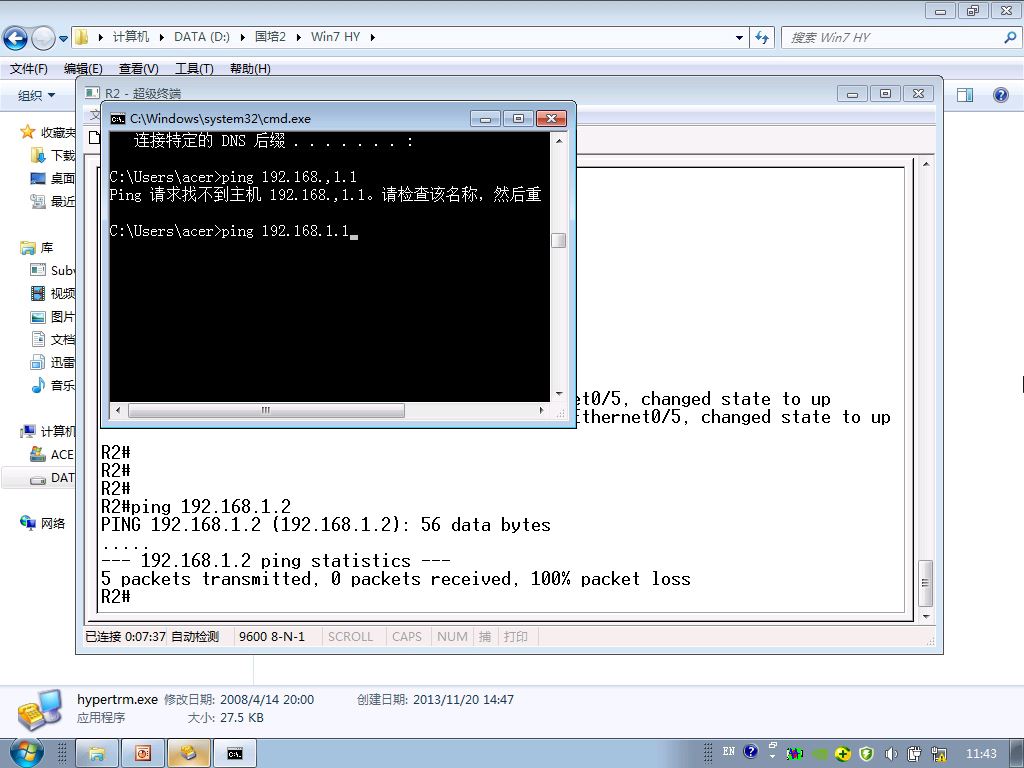The height and width of the screenshot is (768, 1024).
Task: Click the hypertrm.exe file icon in details pane
Action: 40,709
